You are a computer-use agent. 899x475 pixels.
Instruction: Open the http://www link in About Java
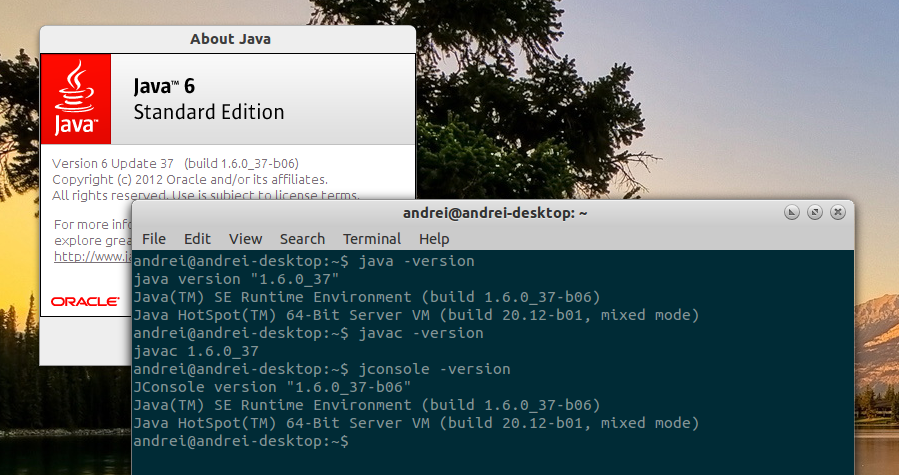click(93, 256)
